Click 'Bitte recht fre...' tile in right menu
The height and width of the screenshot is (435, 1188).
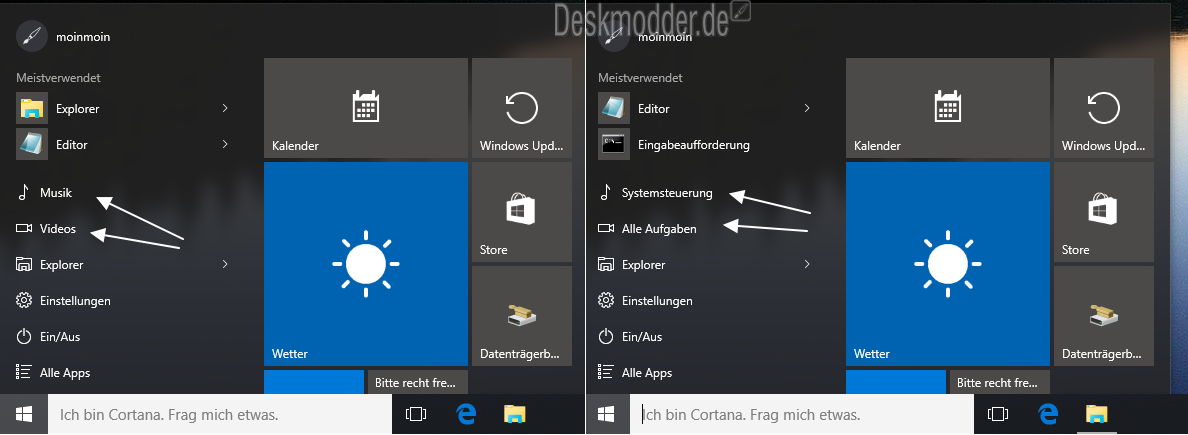[999, 382]
